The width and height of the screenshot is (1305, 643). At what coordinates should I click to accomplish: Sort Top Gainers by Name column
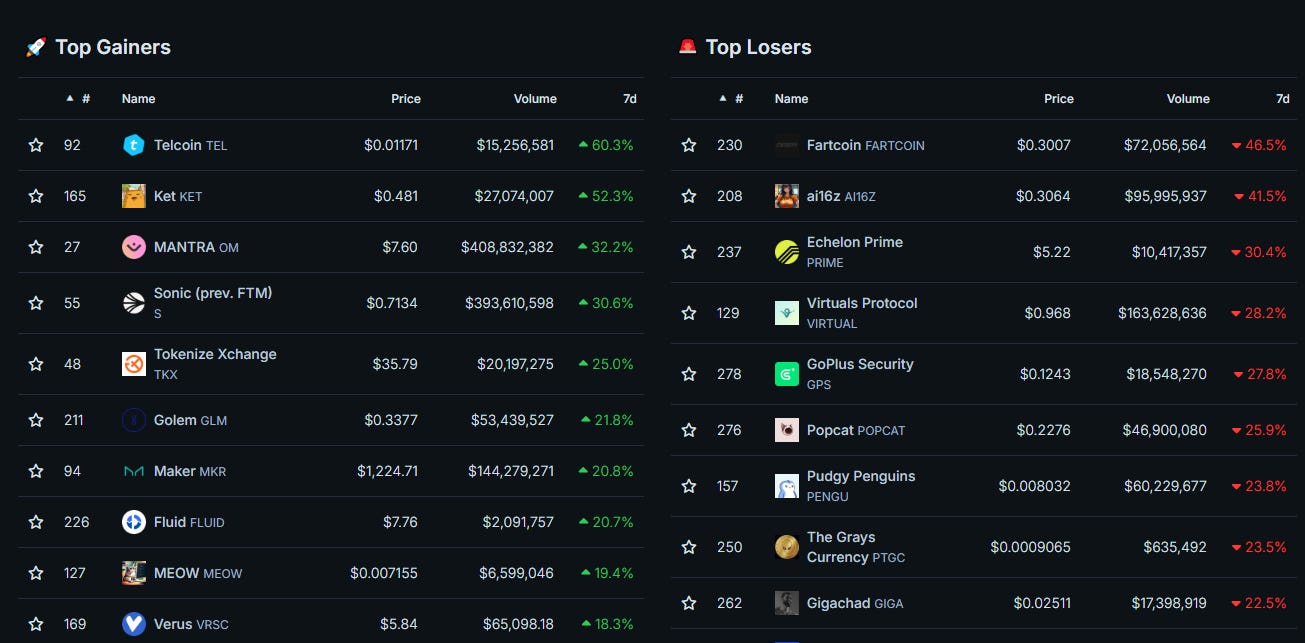click(x=139, y=99)
